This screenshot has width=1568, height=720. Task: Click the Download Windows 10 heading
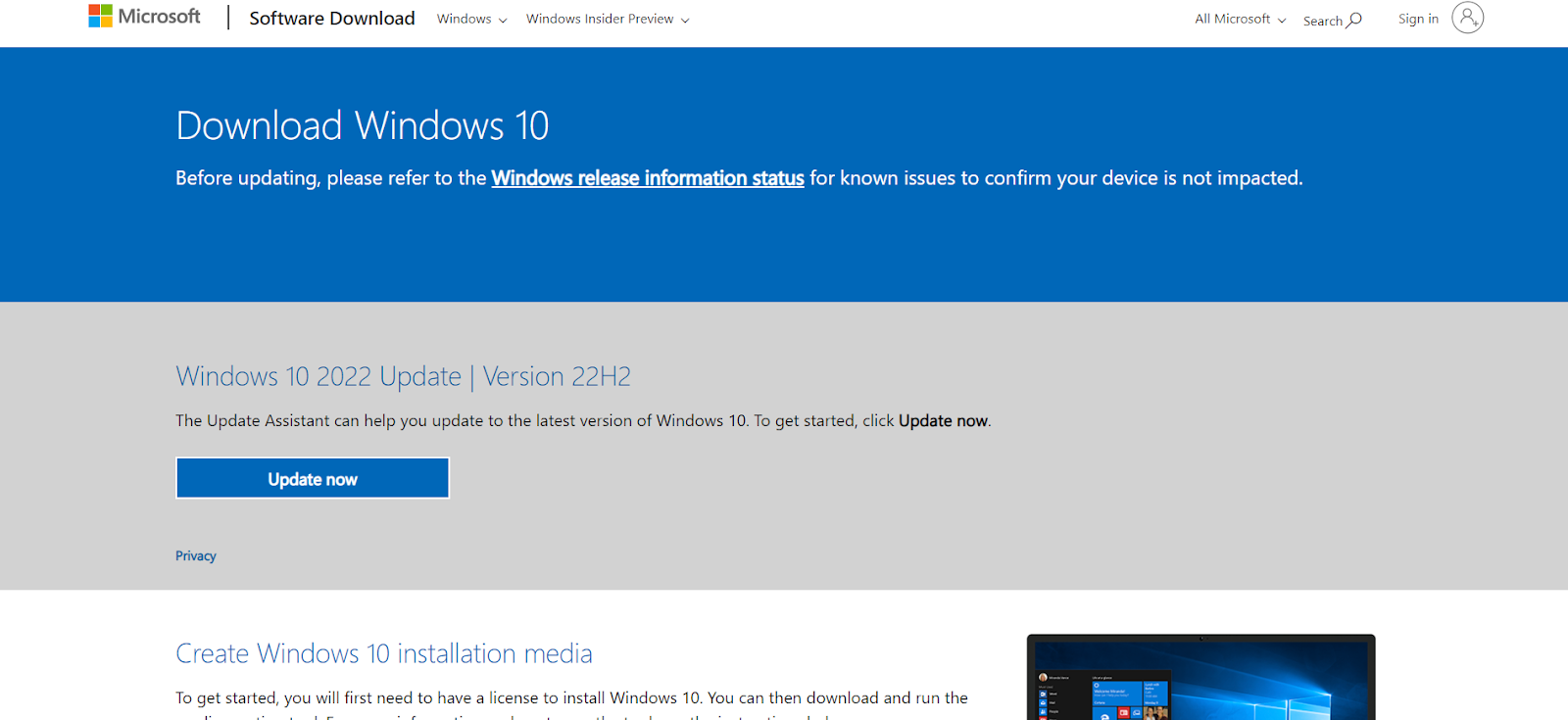tap(363, 125)
